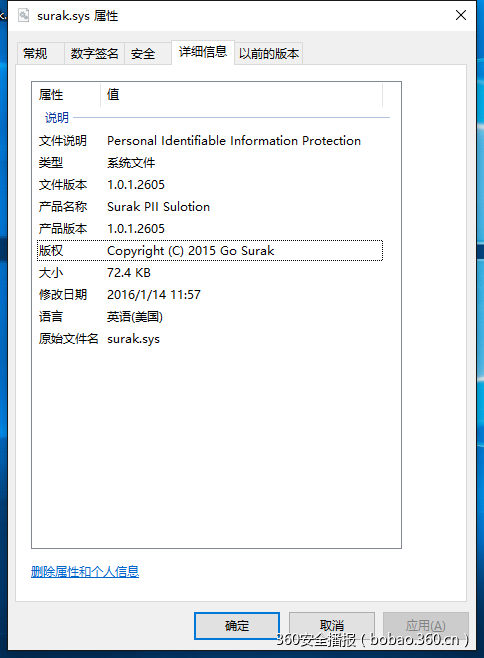Click the 取消 button
484x658 pixels.
(x=332, y=626)
